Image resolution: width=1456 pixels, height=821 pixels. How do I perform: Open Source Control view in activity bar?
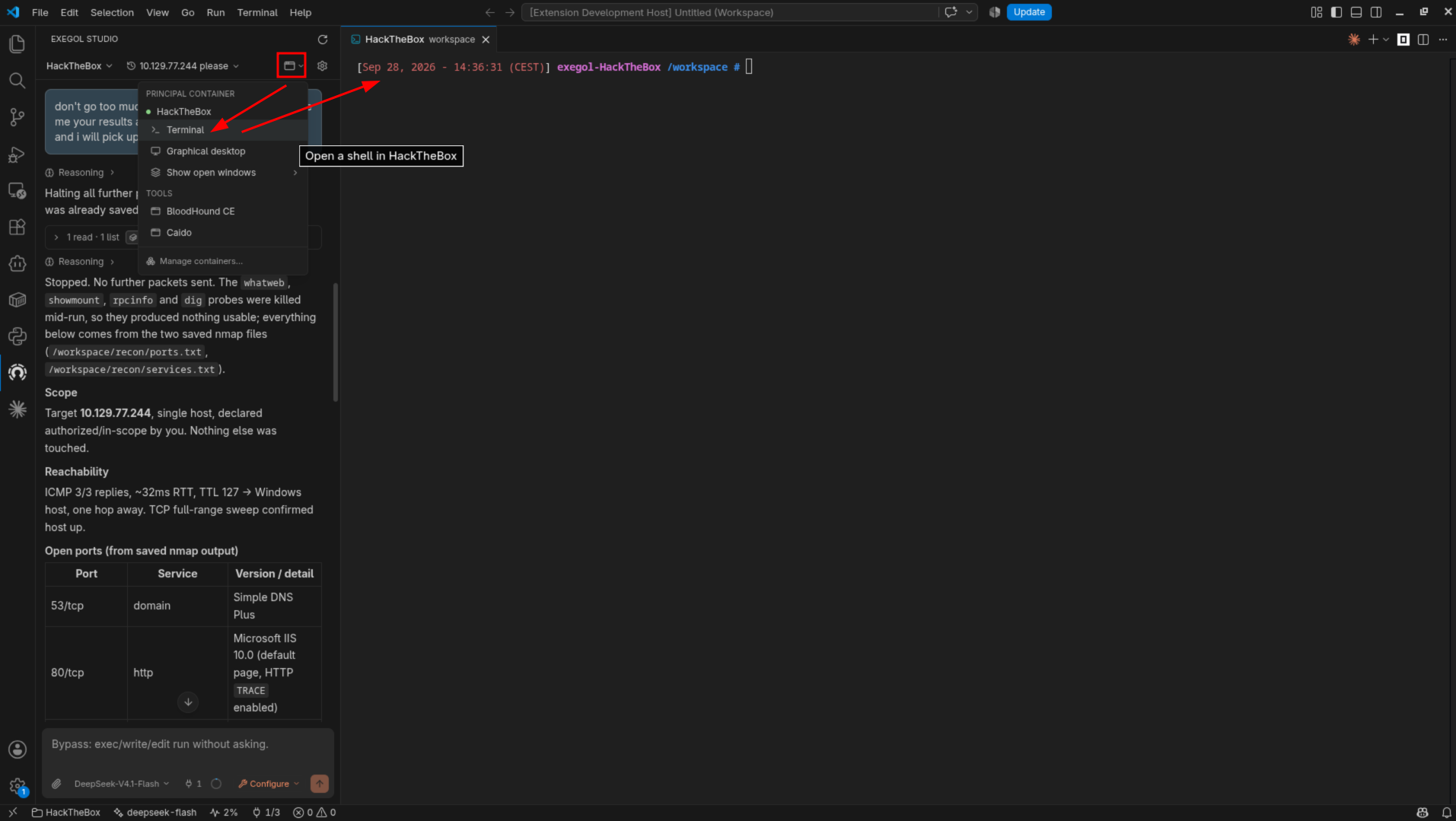[x=17, y=117]
